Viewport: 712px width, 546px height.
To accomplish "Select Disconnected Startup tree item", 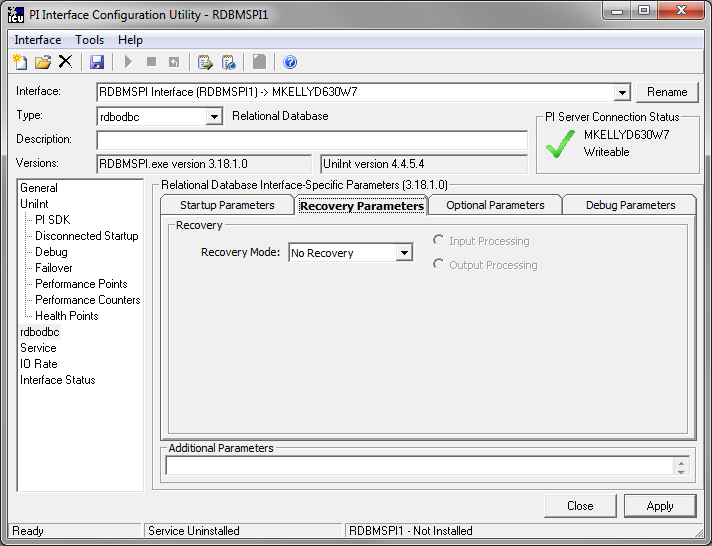I will (87, 236).
